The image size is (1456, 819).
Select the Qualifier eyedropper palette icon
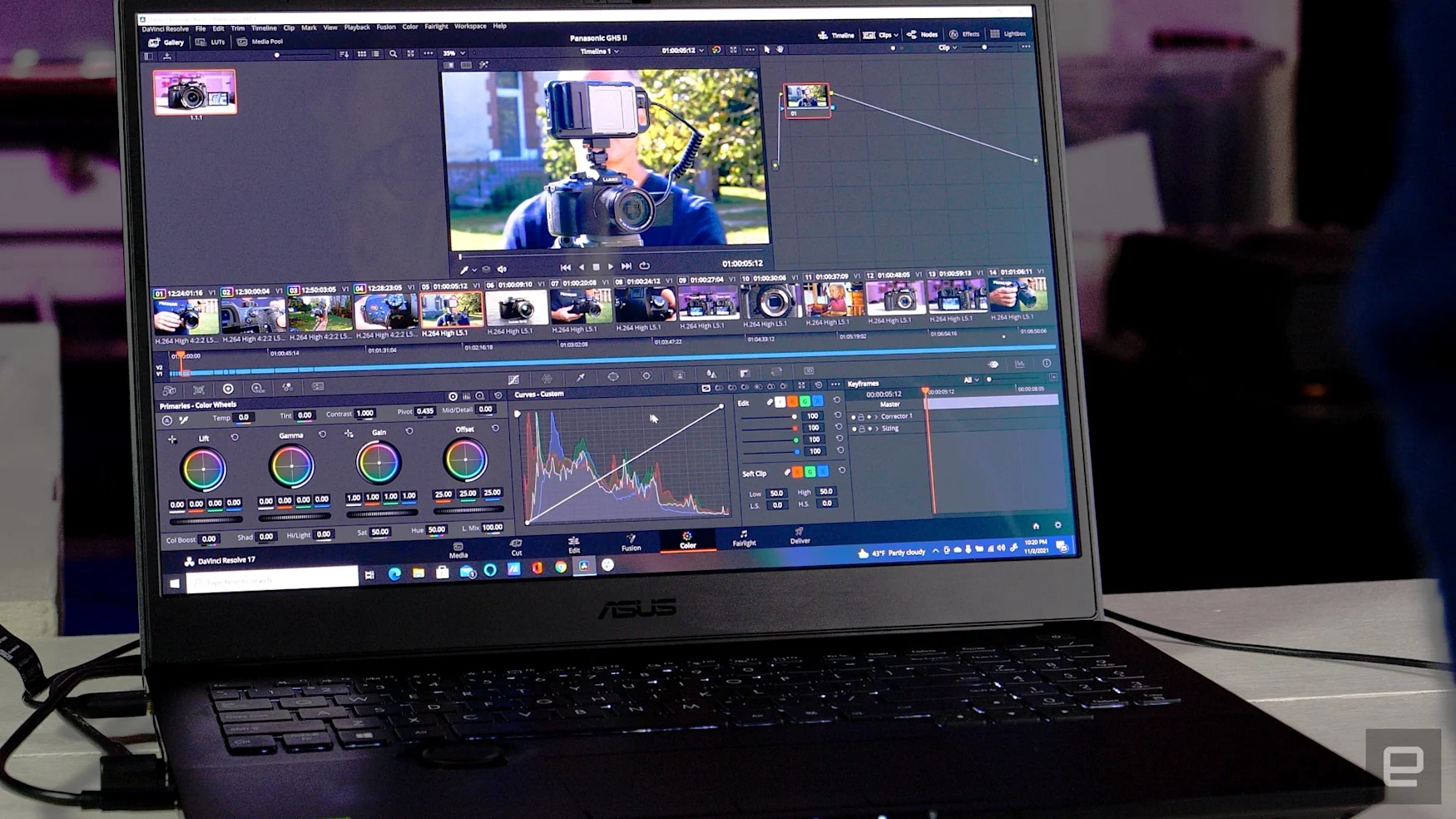coord(581,378)
